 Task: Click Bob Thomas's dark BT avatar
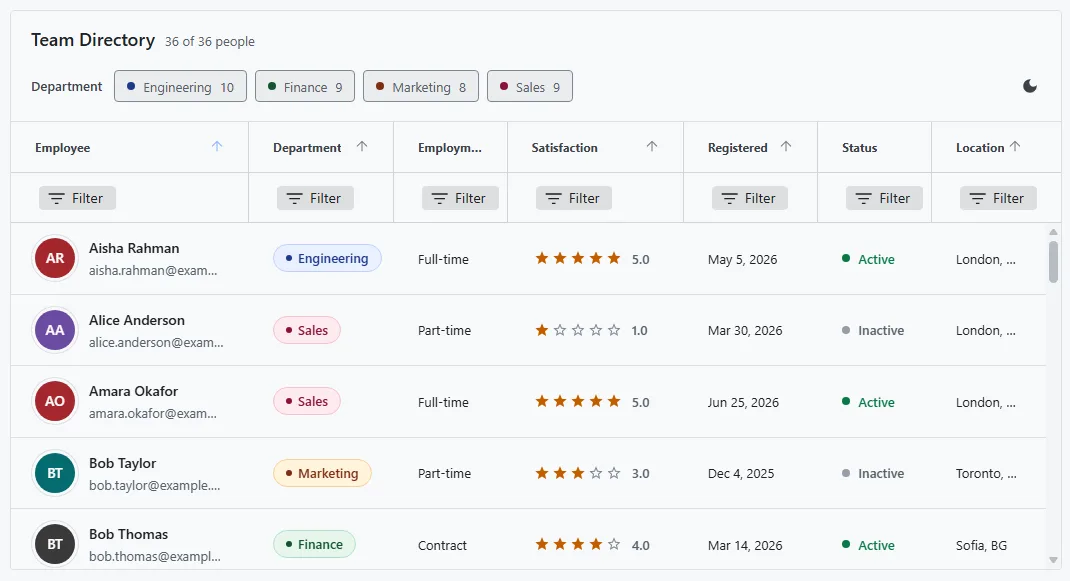click(x=55, y=544)
